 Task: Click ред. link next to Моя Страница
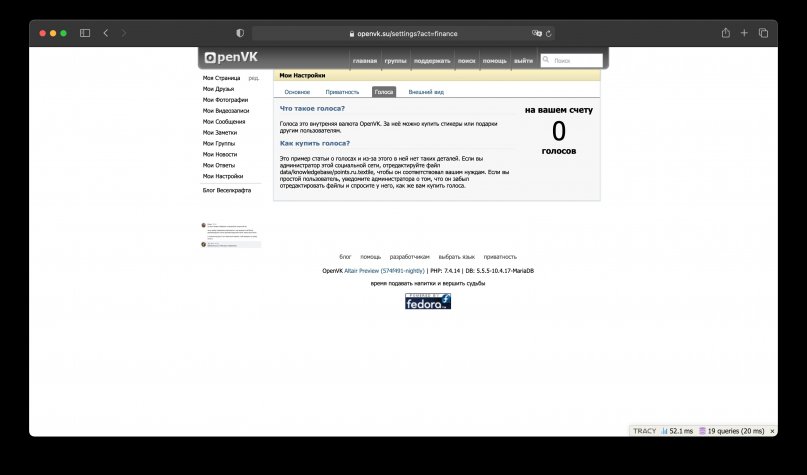(x=253, y=78)
